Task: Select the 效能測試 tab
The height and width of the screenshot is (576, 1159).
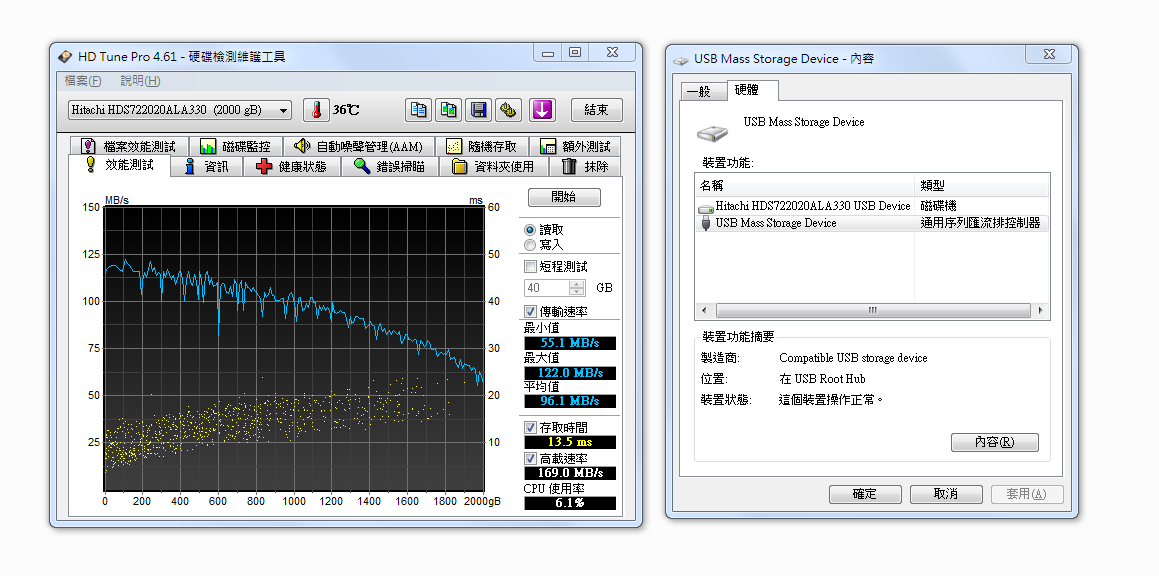Action: coord(120,165)
